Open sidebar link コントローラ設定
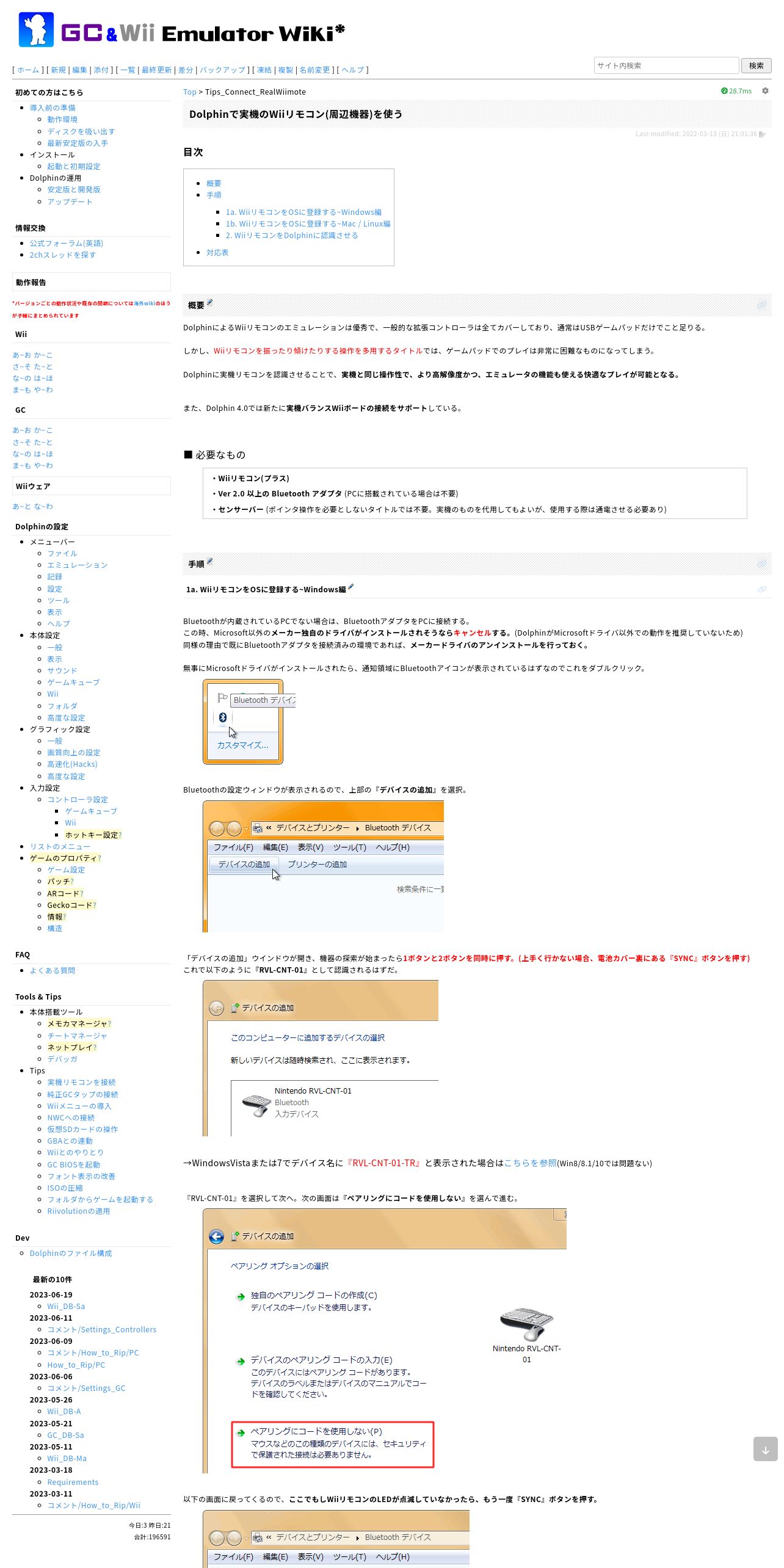 [78, 800]
